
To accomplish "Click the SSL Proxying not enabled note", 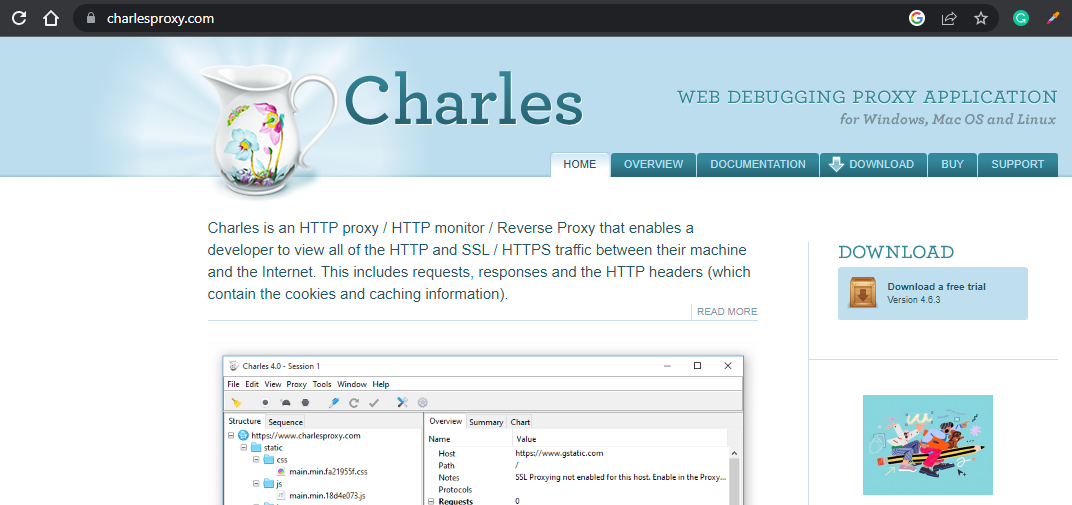I will tap(621, 478).
